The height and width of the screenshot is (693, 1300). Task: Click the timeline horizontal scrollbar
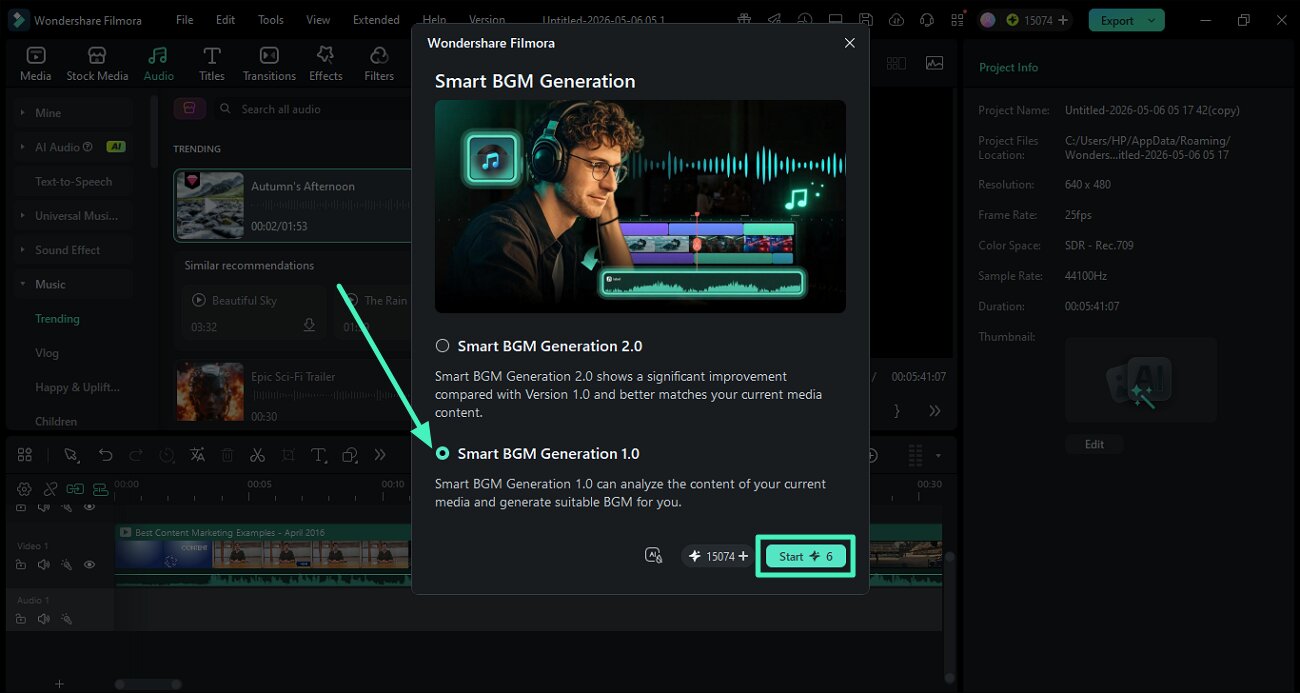(x=148, y=684)
